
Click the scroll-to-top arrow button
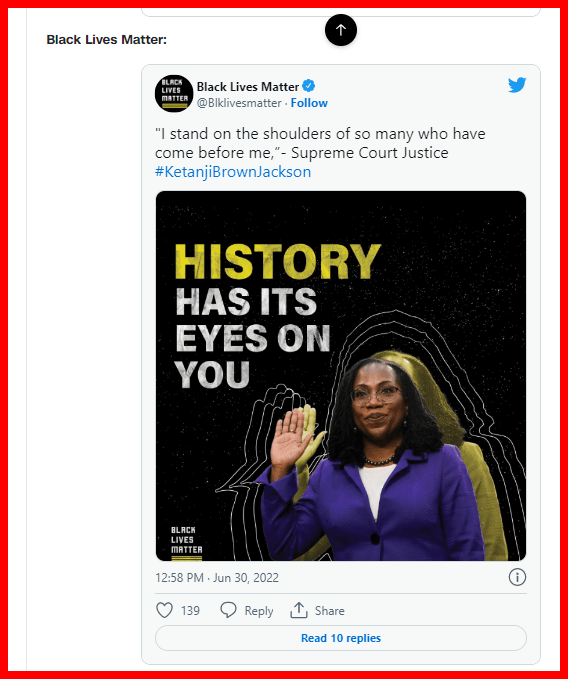click(x=341, y=30)
